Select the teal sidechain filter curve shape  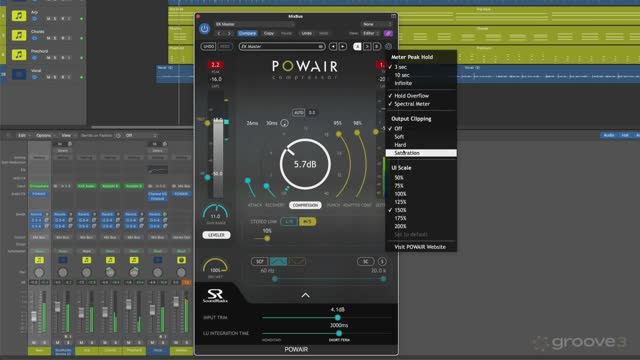click(x=278, y=261)
